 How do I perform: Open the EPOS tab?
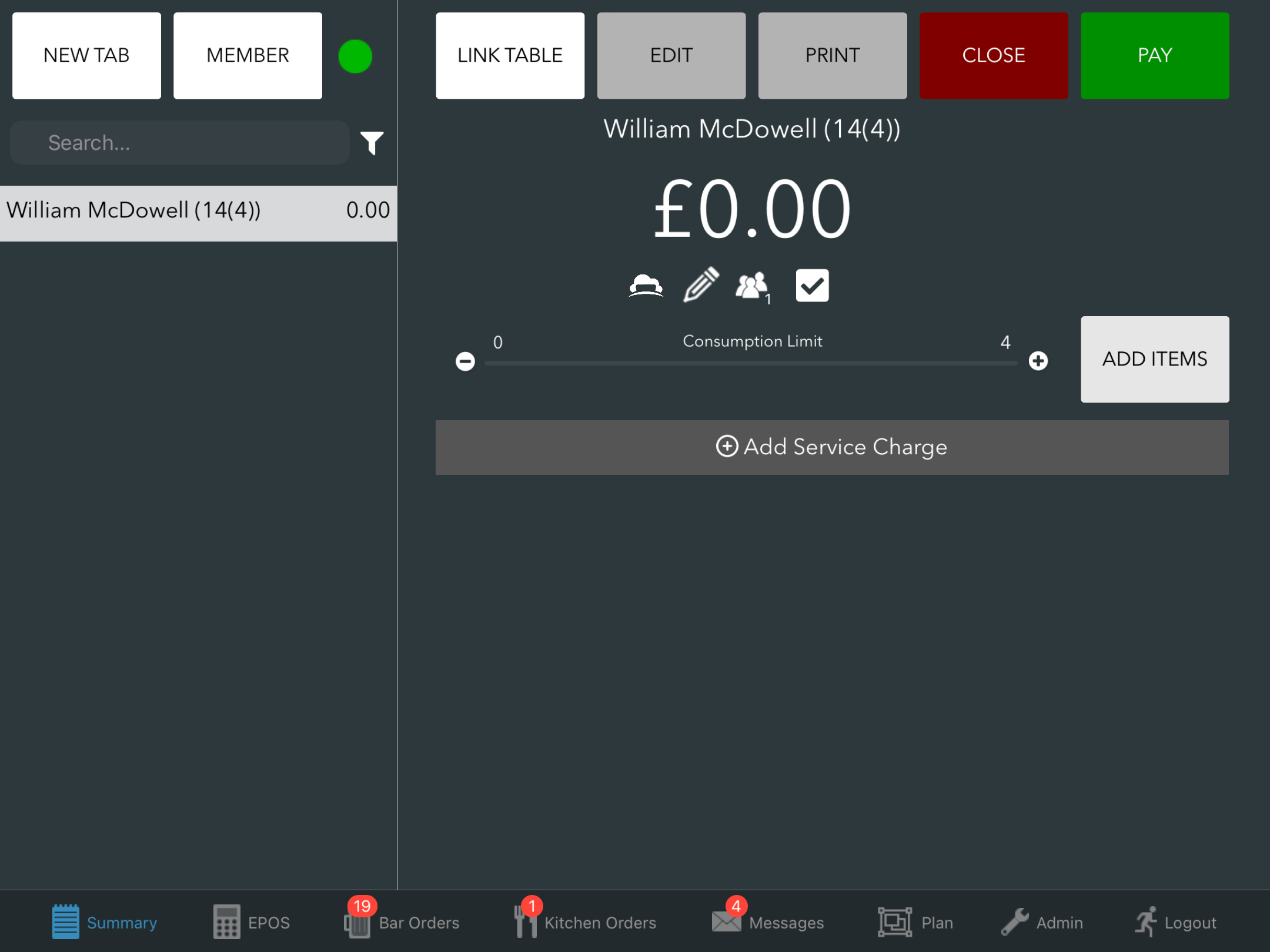tap(252, 922)
